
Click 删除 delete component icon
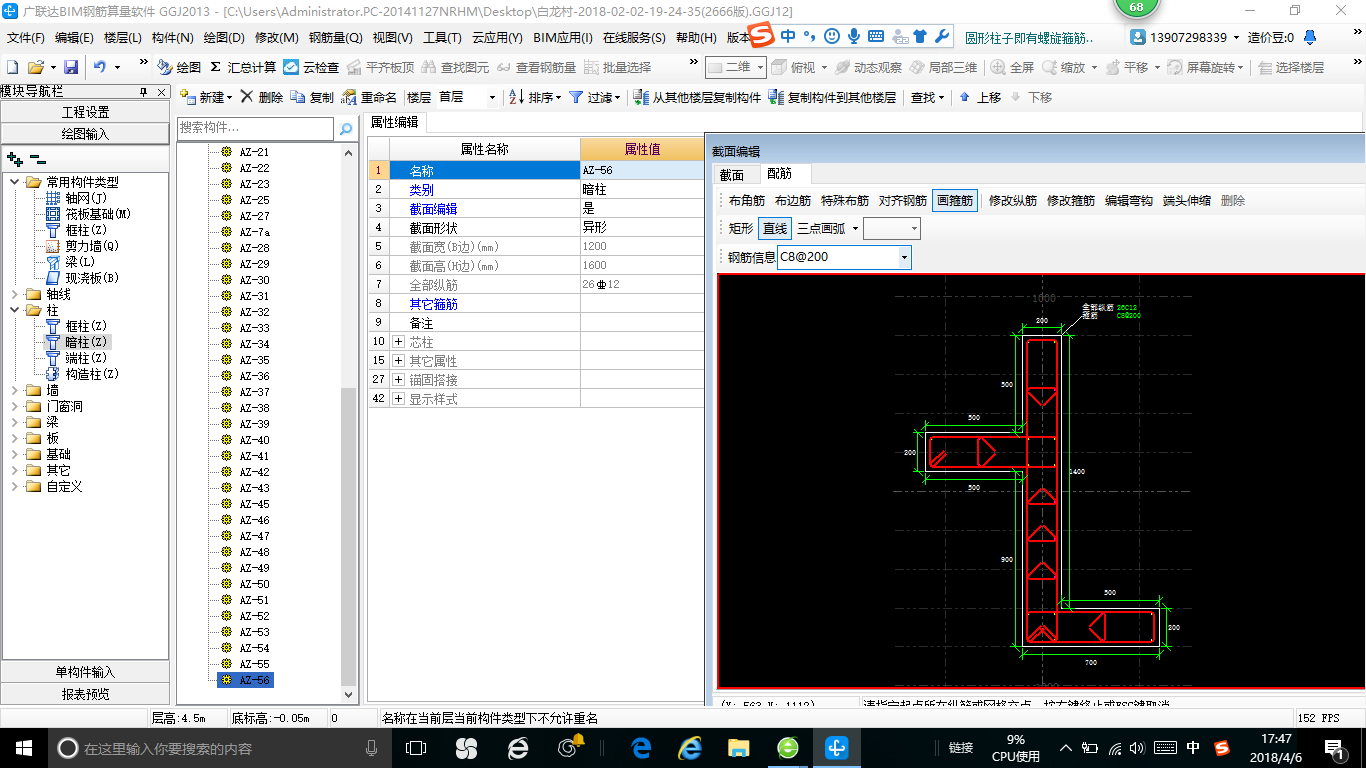tap(262, 97)
